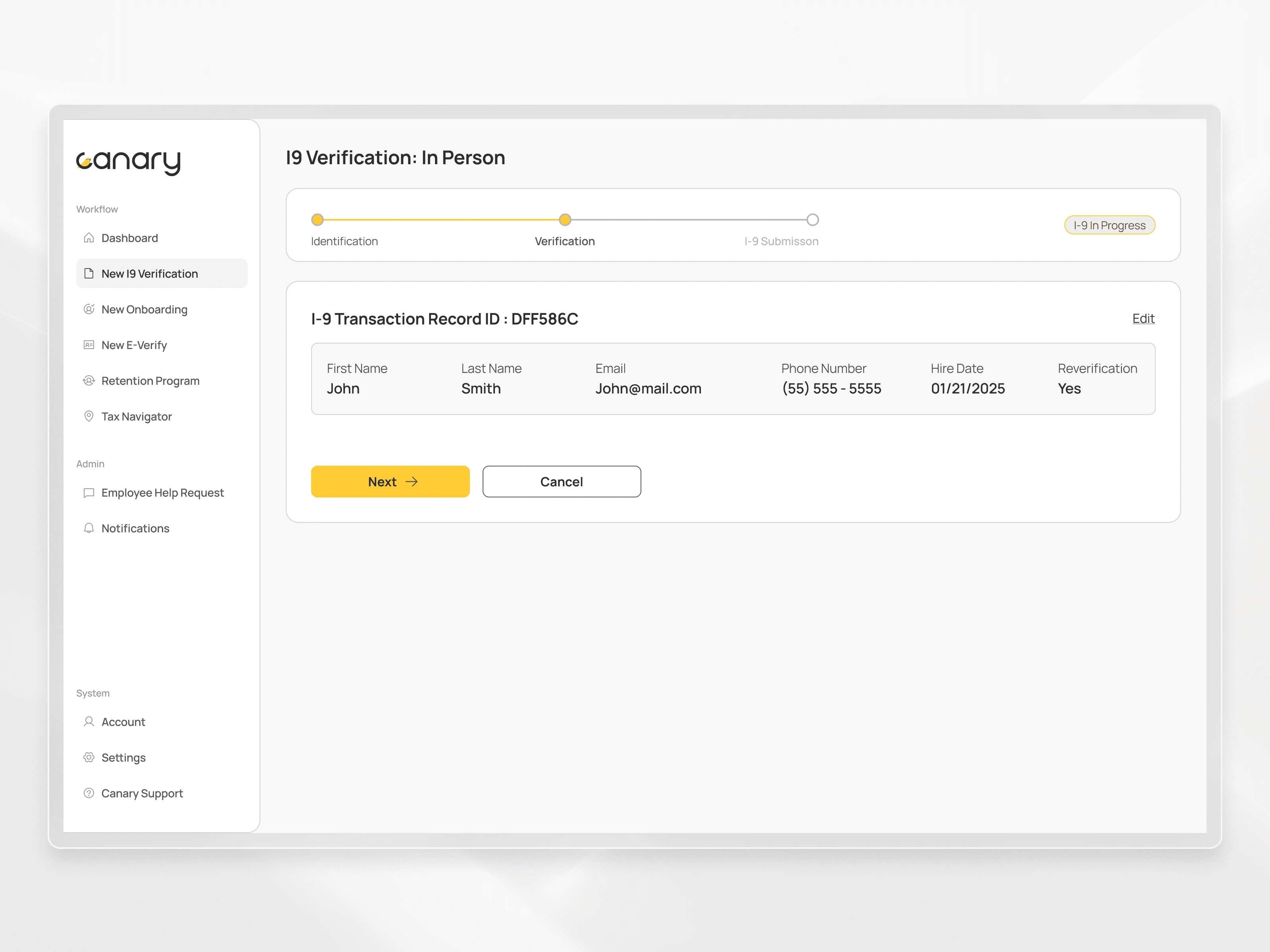Select the Identification step marker
Viewport: 1270px width, 952px height.
[317, 220]
